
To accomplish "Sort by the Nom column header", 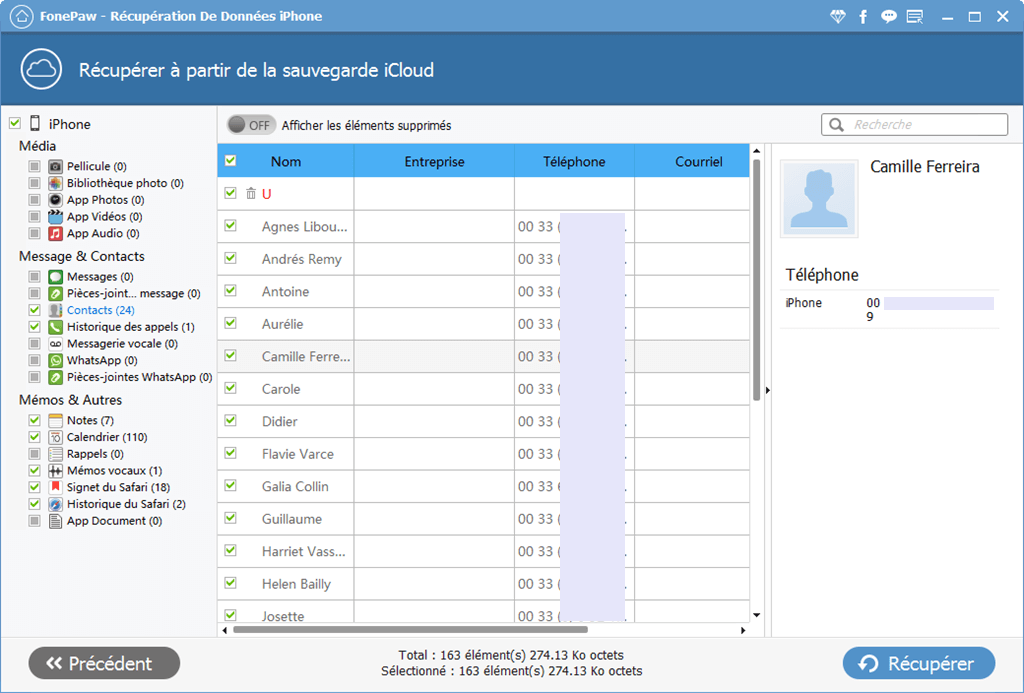I will point(286,161).
